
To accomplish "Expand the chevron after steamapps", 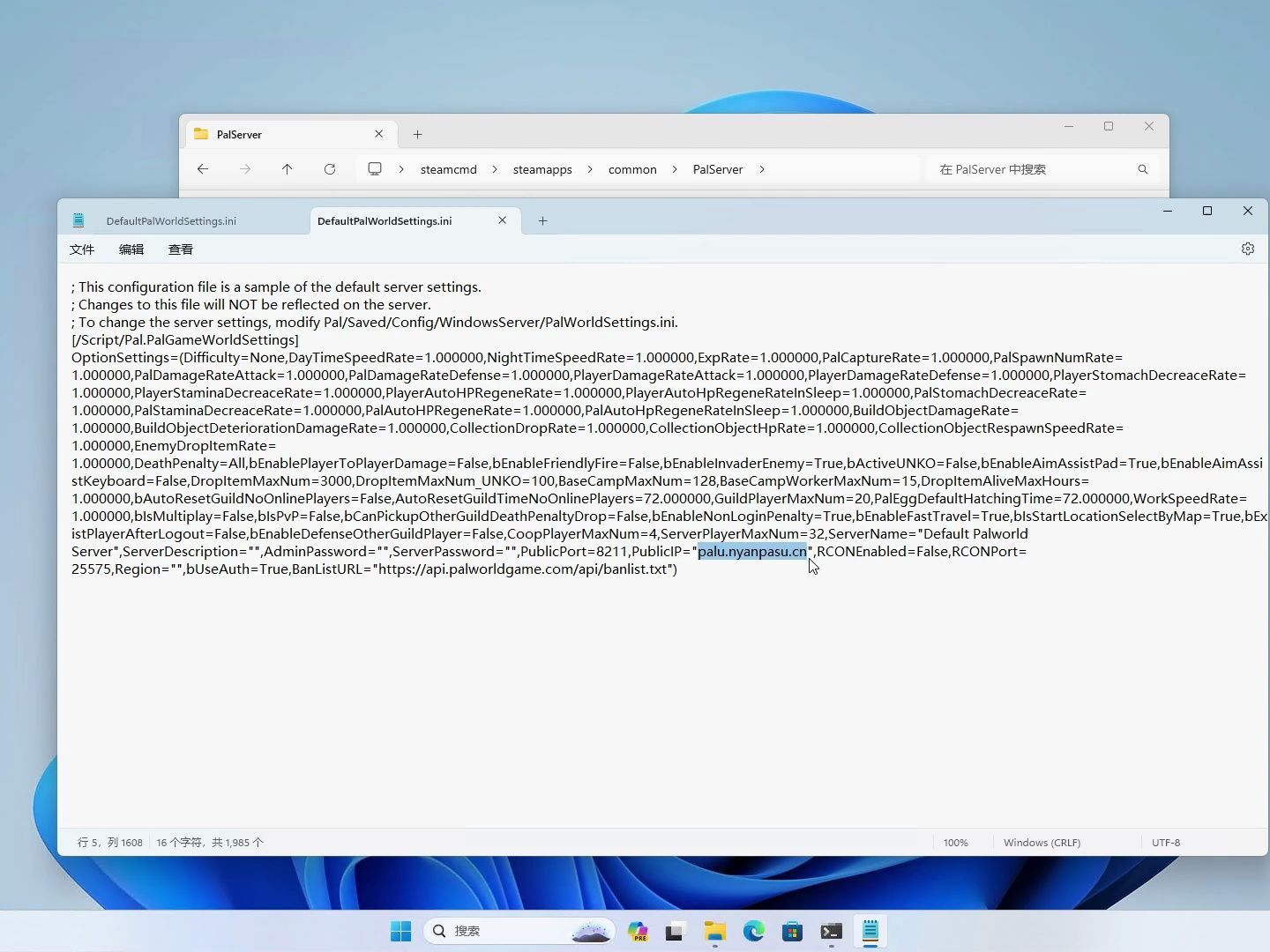I will (x=590, y=169).
